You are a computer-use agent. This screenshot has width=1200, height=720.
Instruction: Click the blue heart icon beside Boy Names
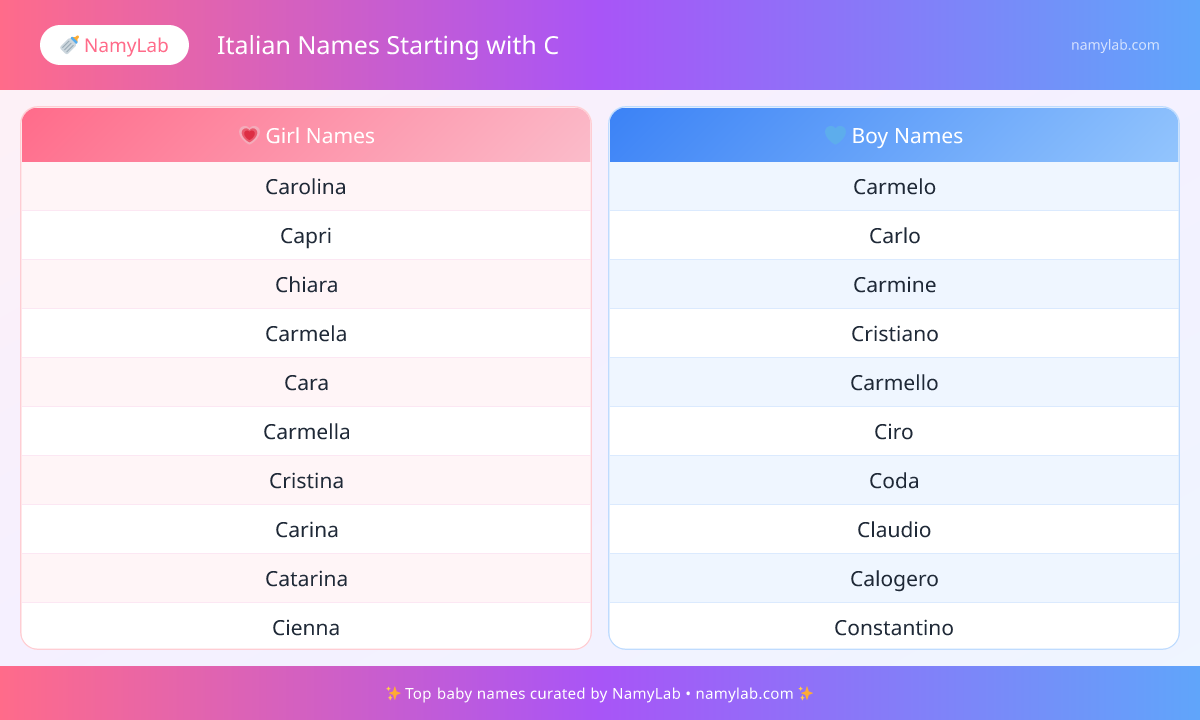(x=835, y=135)
